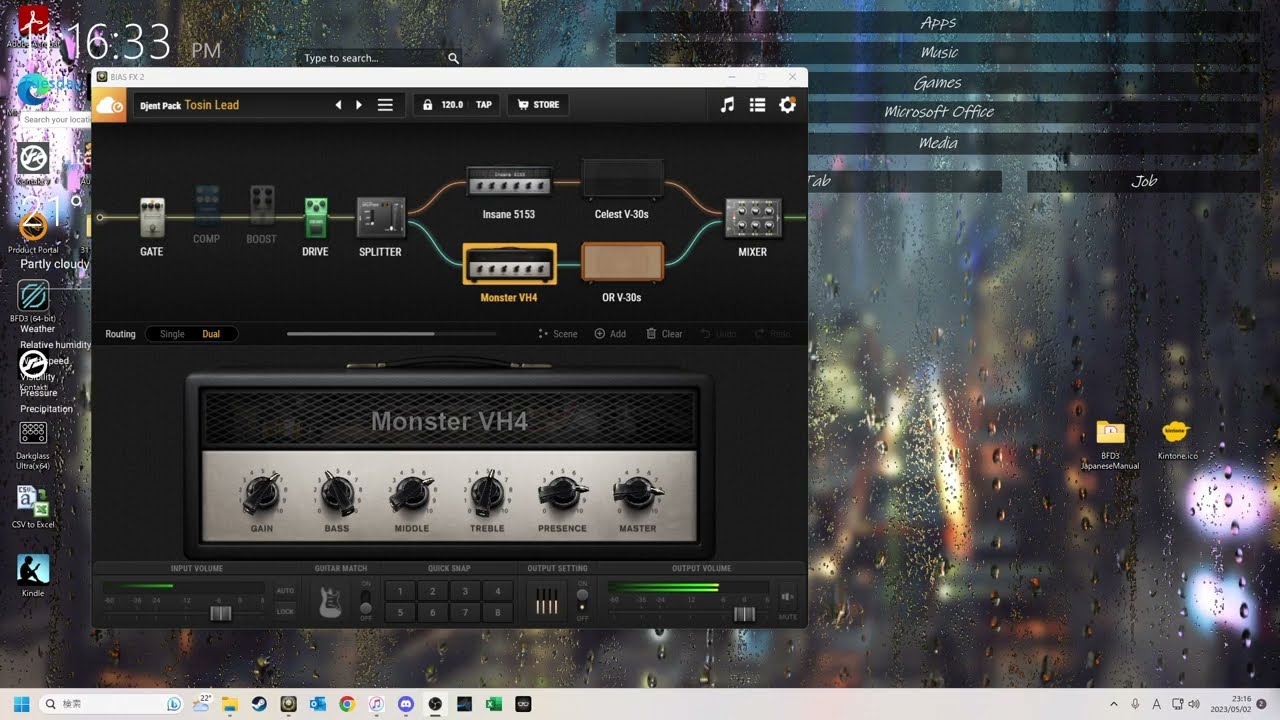The height and width of the screenshot is (720, 1280).
Task: Enable AUTO input volume
Action: pyautogui.click(x=285, y=591)
